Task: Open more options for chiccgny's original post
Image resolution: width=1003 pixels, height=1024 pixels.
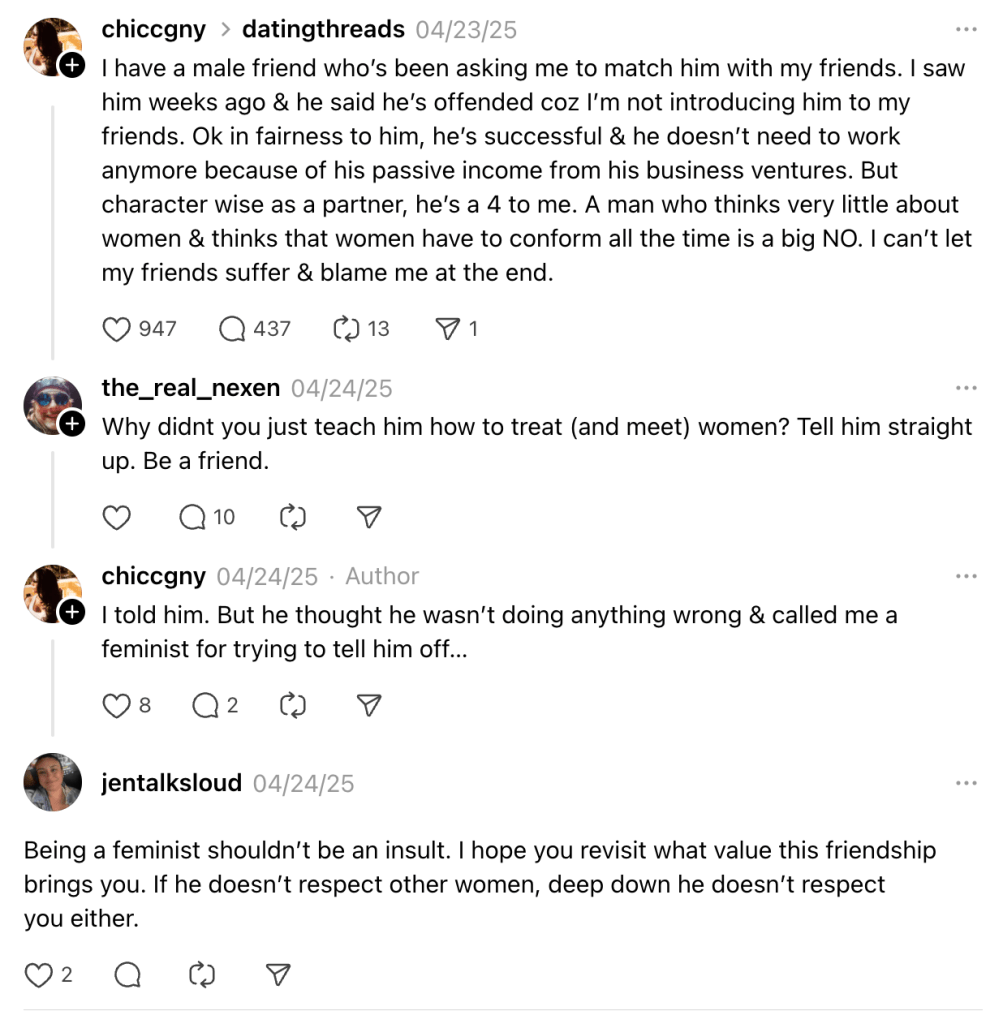Action: 966,30
